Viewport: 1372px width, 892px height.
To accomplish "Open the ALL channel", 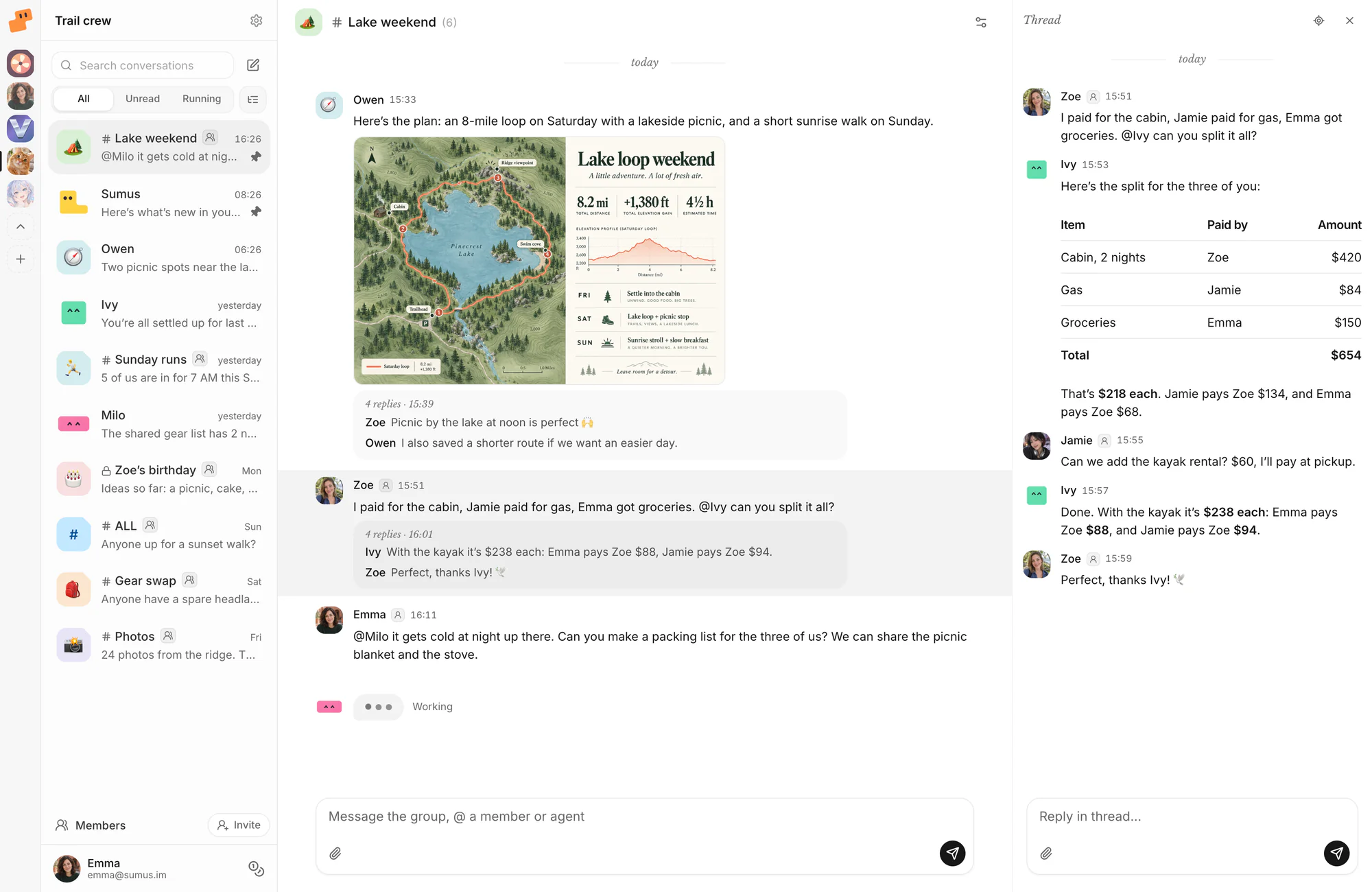I will click(159, 535).
